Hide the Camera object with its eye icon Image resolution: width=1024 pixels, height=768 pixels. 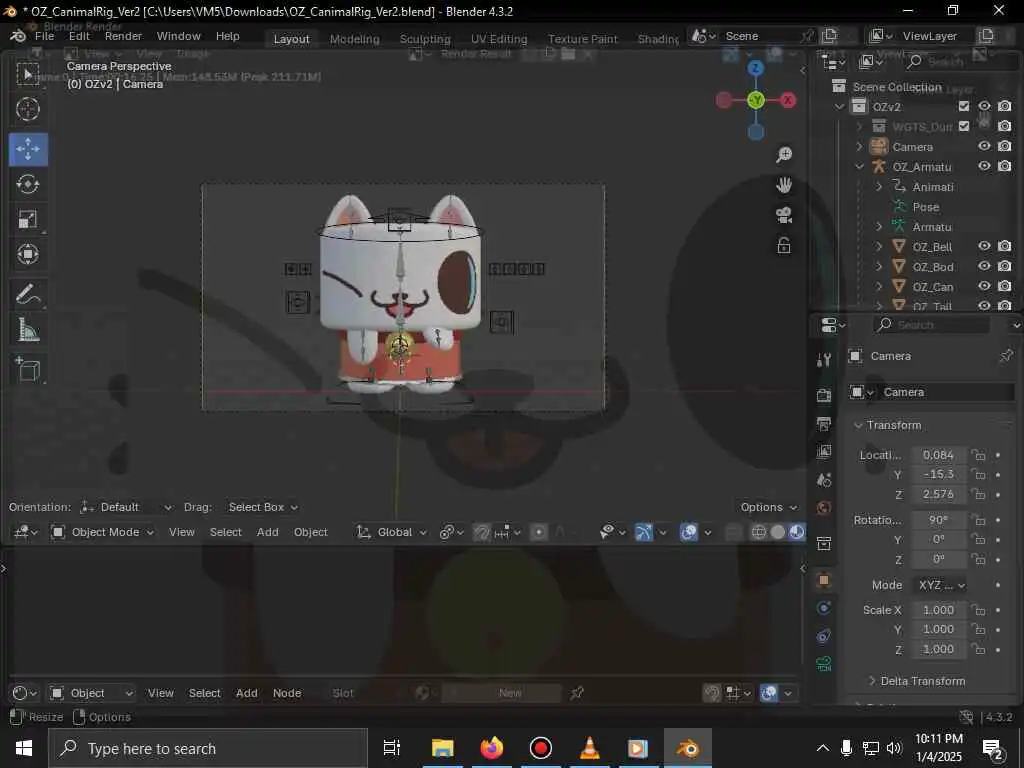click(x=984, y=146)
